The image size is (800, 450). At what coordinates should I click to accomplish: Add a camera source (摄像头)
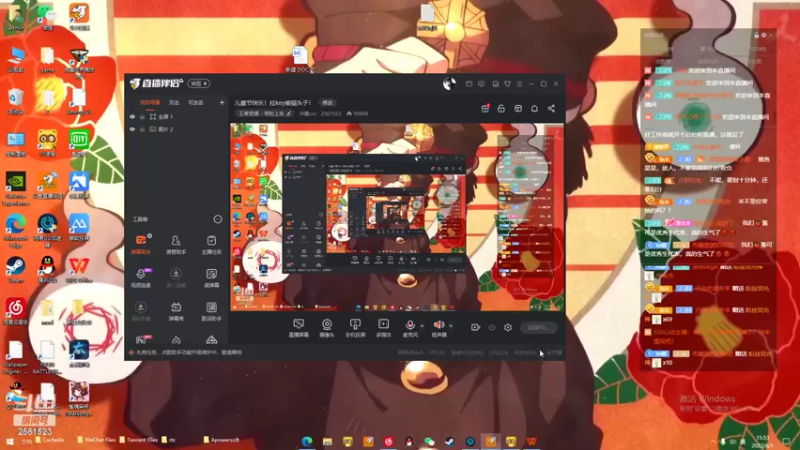pyautogui.click(x=327, y=328)
